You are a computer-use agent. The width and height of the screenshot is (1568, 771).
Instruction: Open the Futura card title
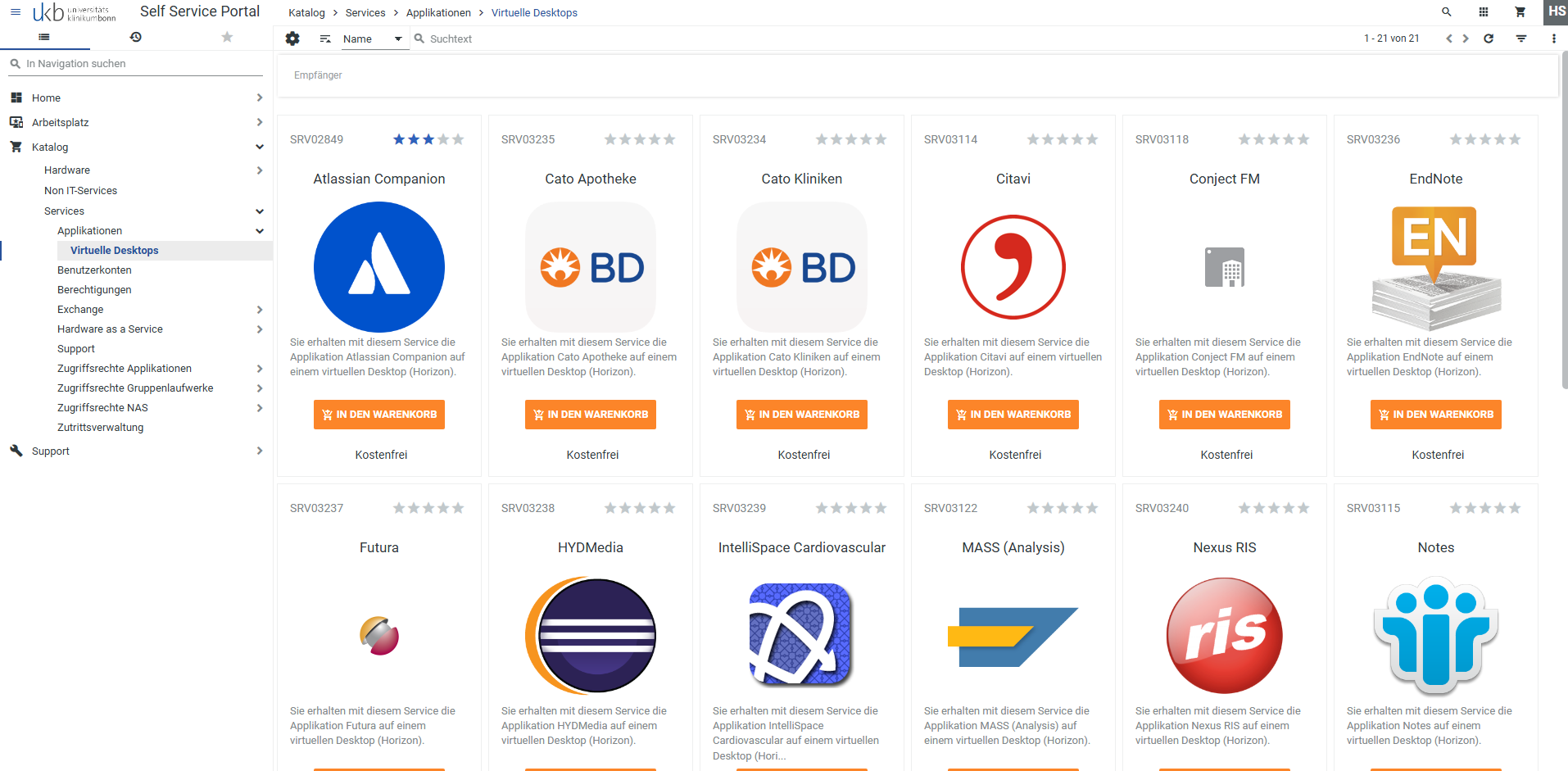point(379,547)
